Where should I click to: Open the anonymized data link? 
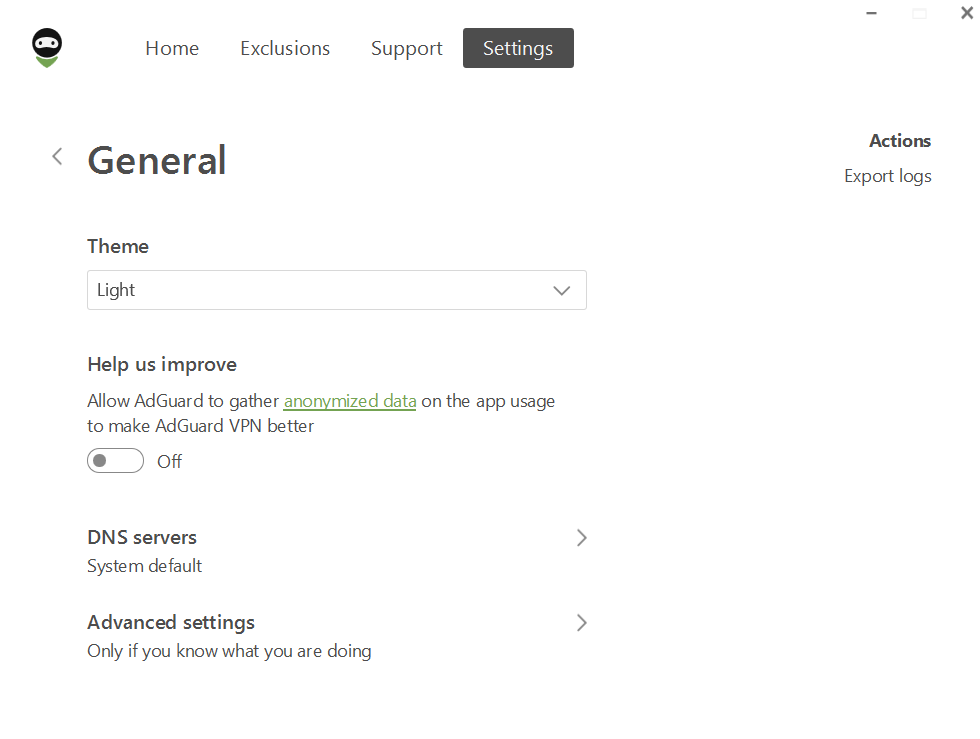350,401
